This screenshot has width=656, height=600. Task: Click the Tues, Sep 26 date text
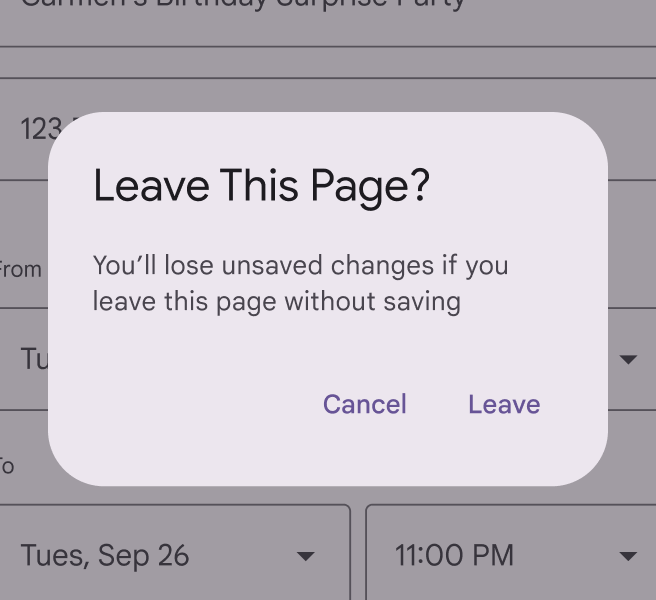pos(105,556)
